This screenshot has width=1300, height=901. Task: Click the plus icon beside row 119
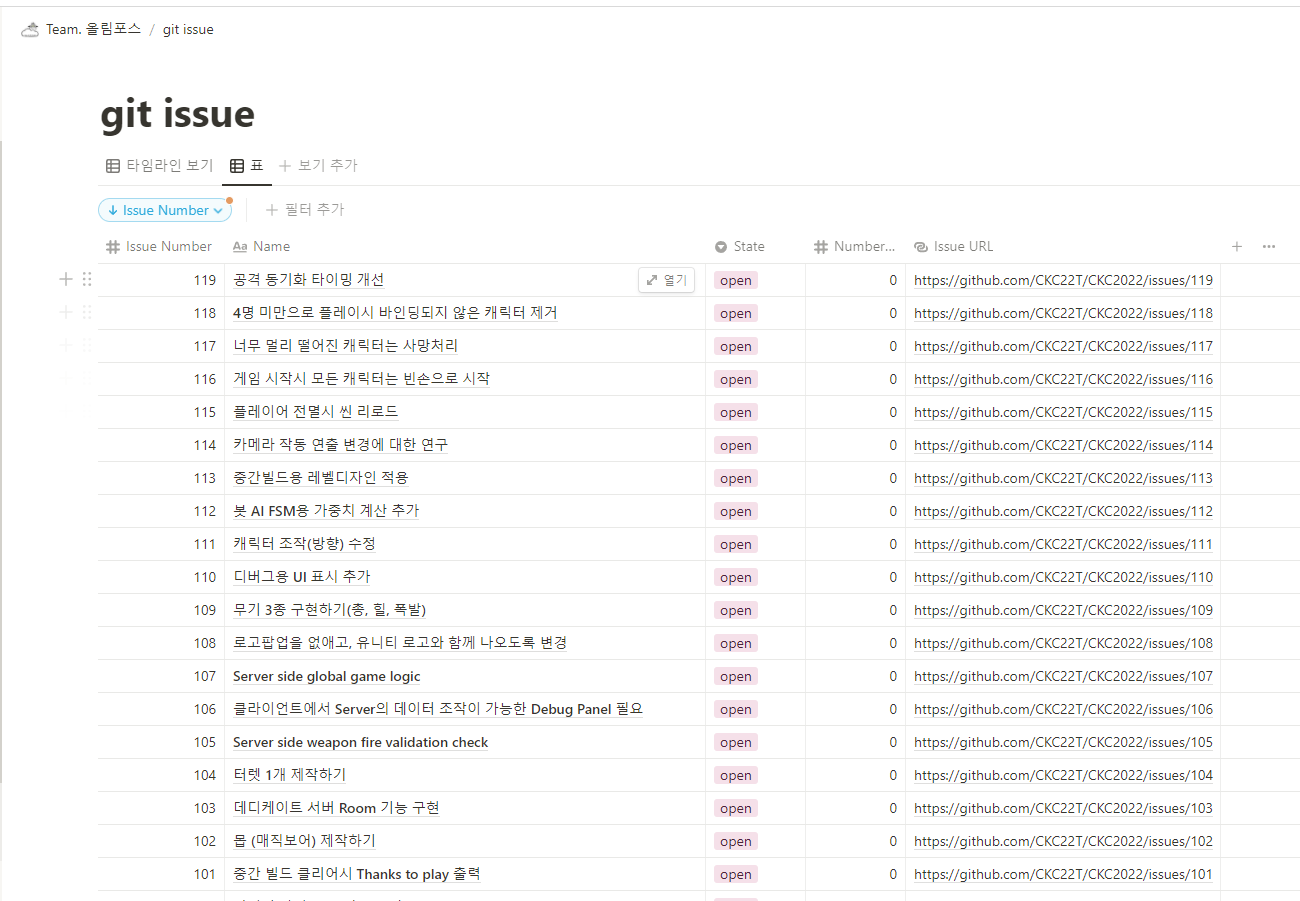(66, 280)
